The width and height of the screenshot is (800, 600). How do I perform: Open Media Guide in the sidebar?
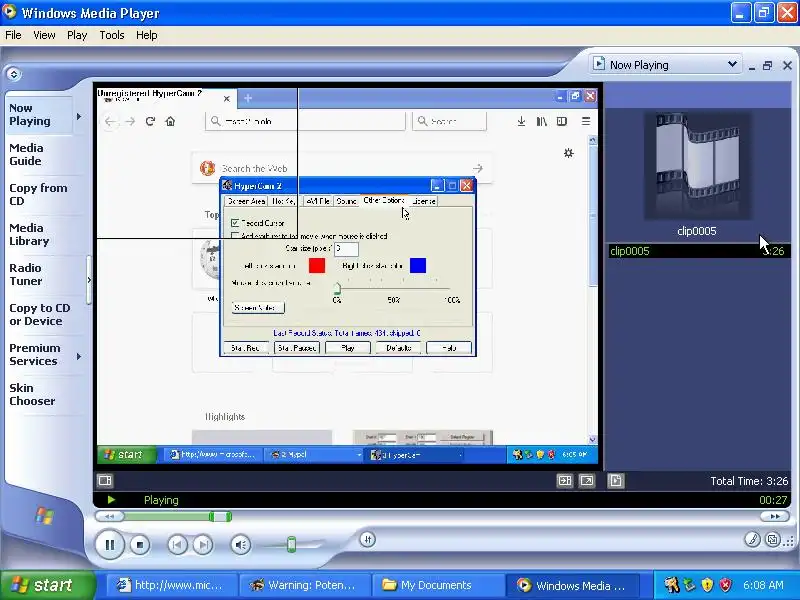pyautogui.click(x=26, y=155)
